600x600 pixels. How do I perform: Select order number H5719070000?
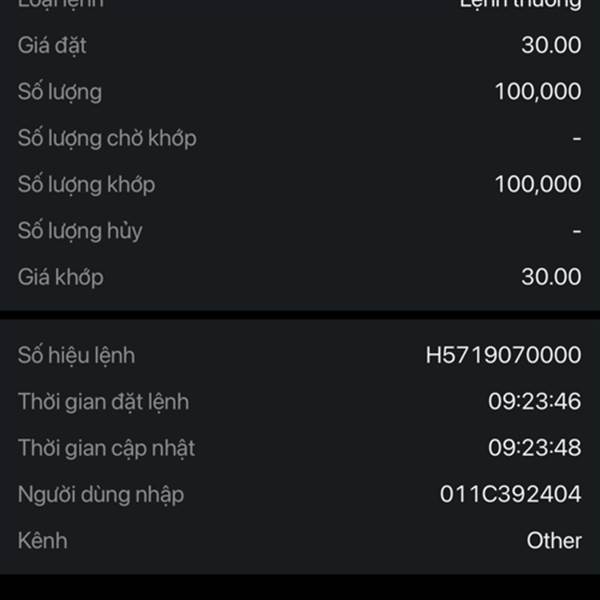pos(504,355)
